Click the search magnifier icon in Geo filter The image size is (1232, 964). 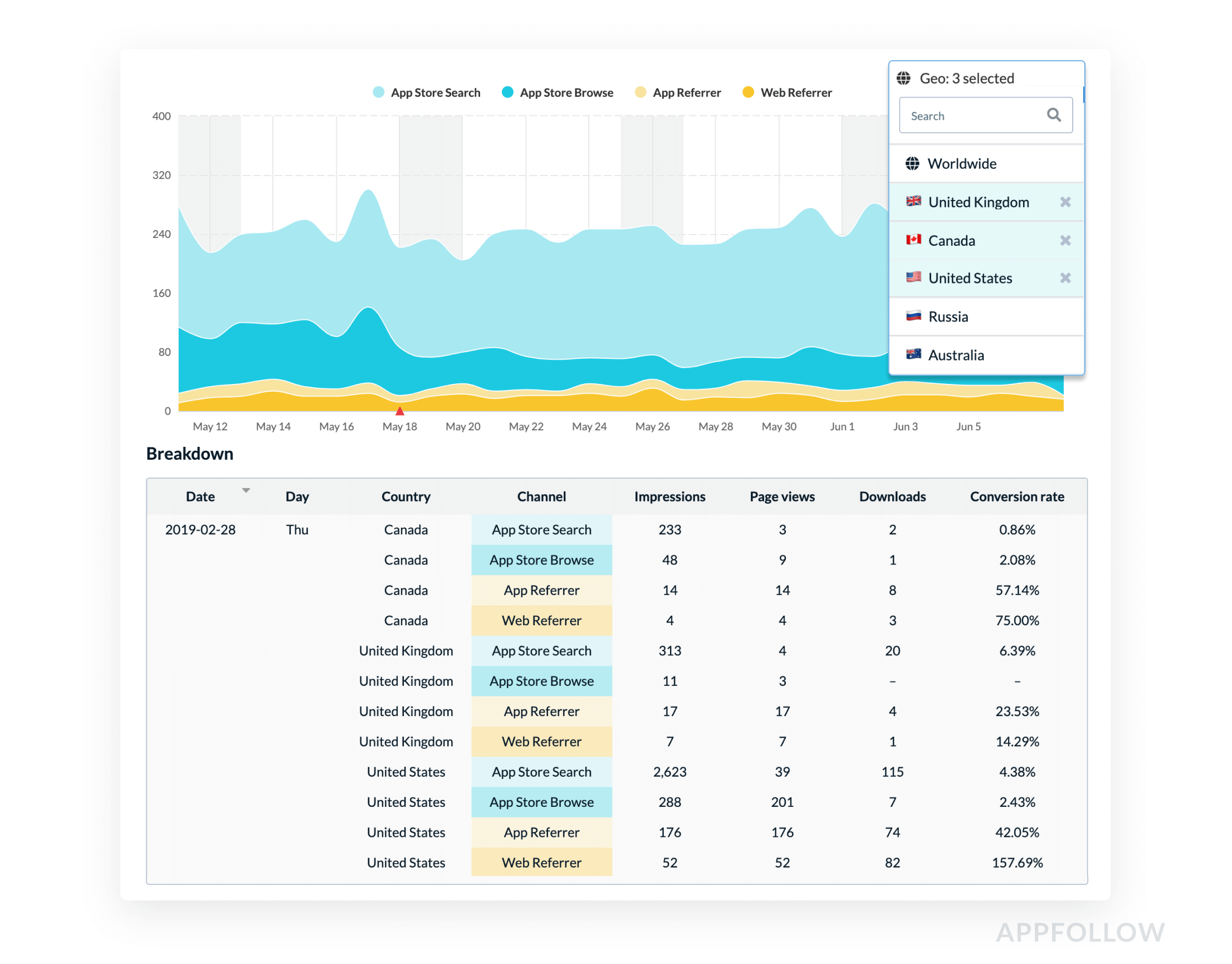1053,115
